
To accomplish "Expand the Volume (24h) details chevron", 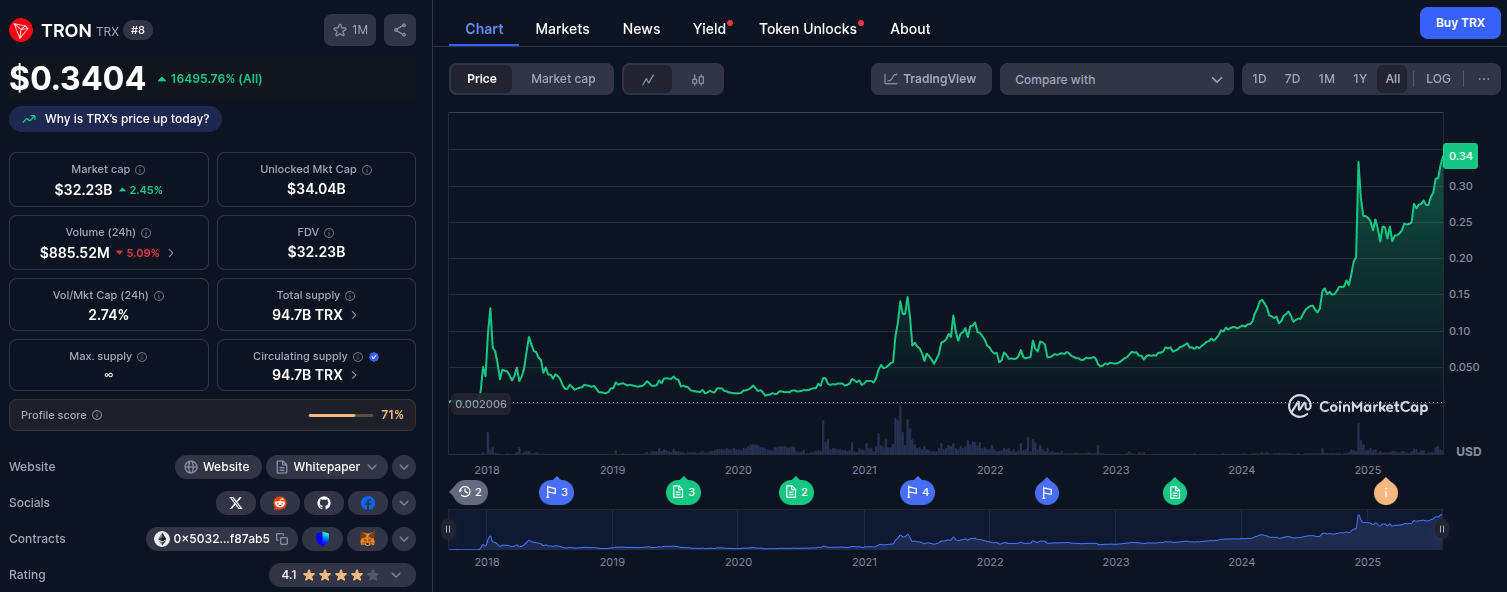I will (x=171, y=253).
